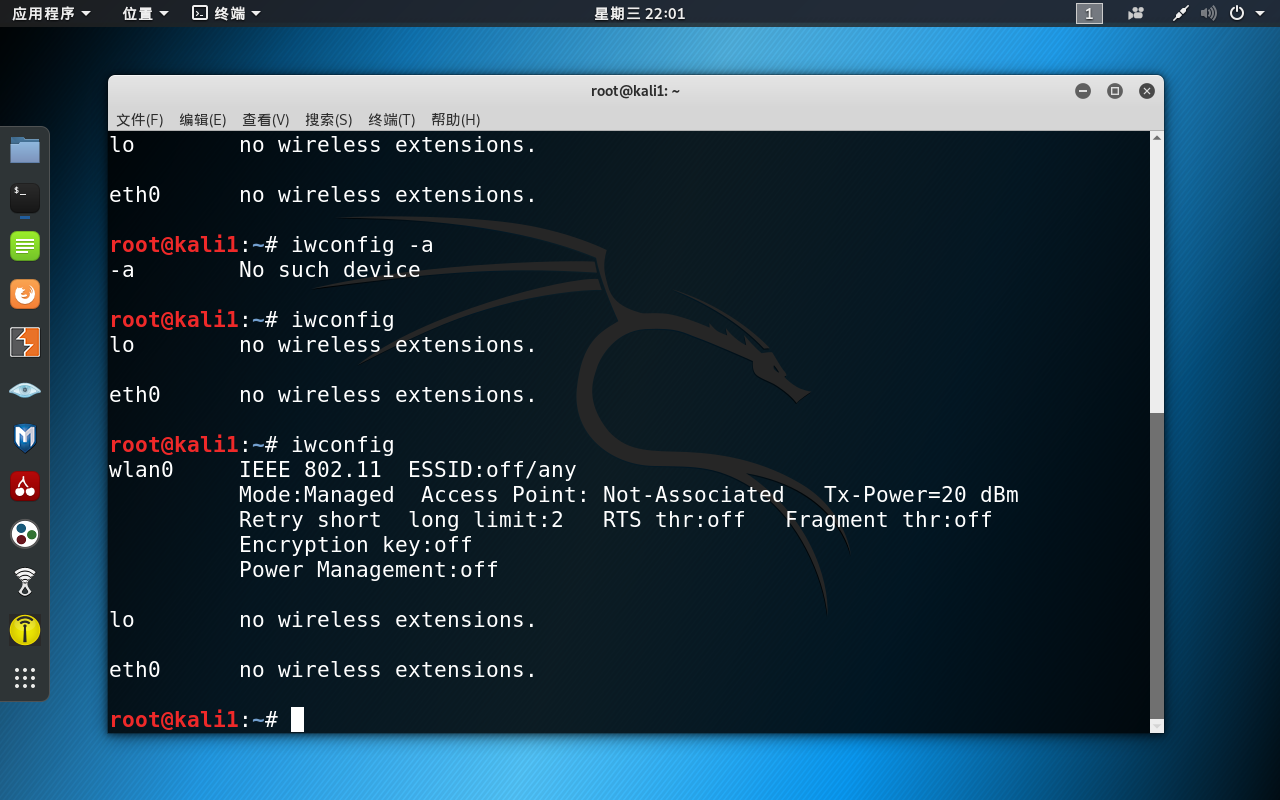Click the text Fragment thr:off
Screen dimensions: 1280x800
[889, 520]
